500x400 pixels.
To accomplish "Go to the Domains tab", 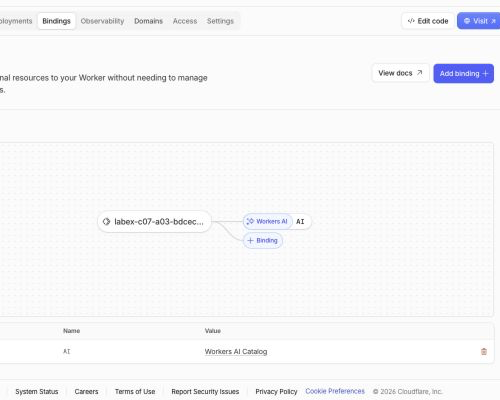I will tap(148, 21).
